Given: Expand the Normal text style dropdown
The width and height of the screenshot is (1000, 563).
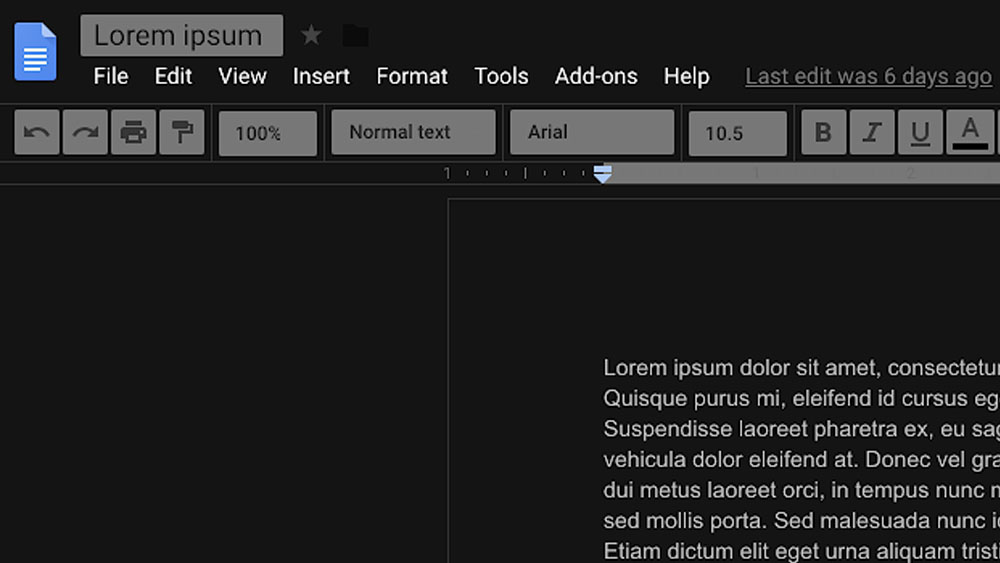Looking at the screenshot, I should tap(413, 133).
